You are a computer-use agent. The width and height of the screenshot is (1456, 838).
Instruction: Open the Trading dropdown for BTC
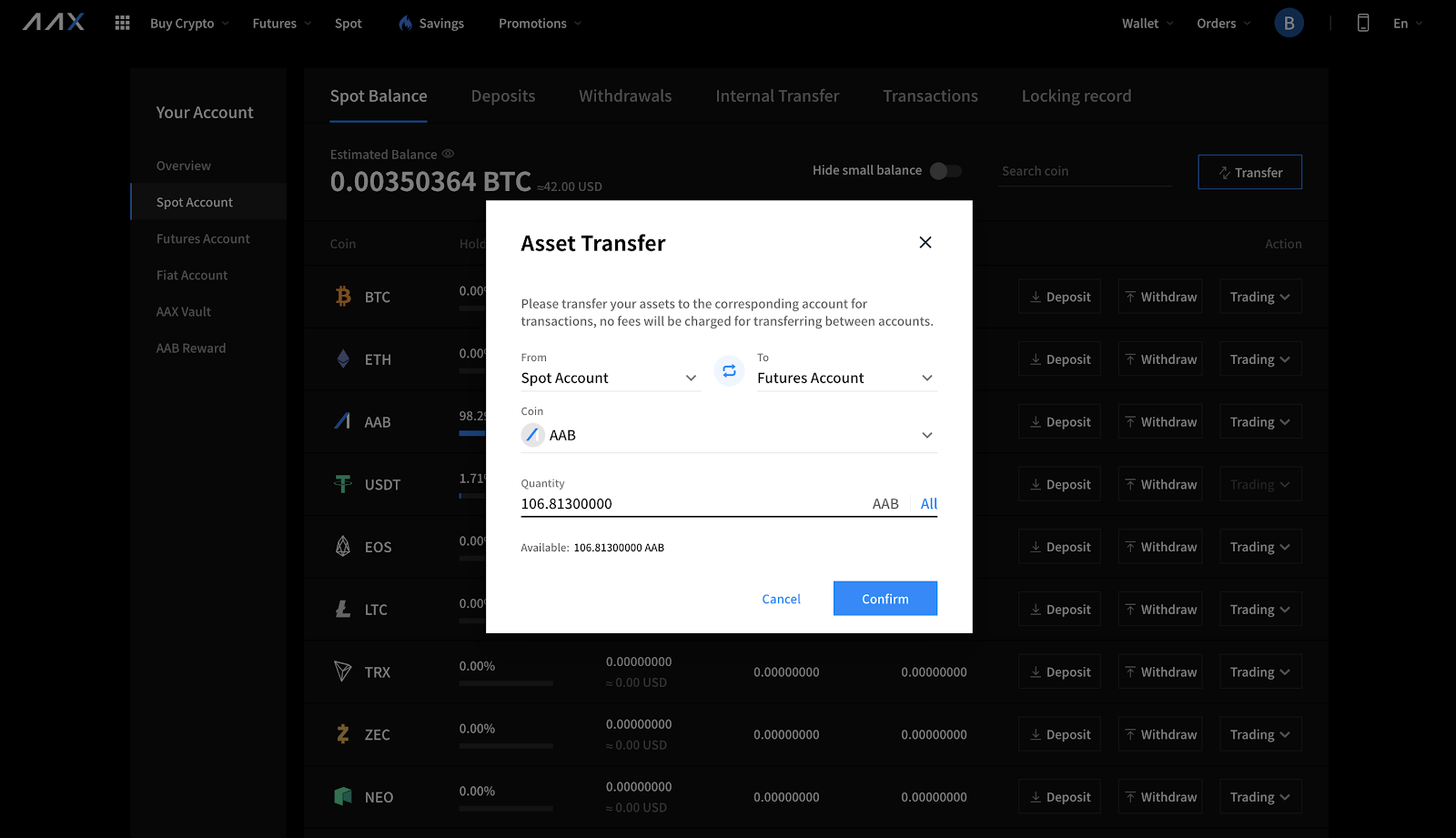(1260, 297)
